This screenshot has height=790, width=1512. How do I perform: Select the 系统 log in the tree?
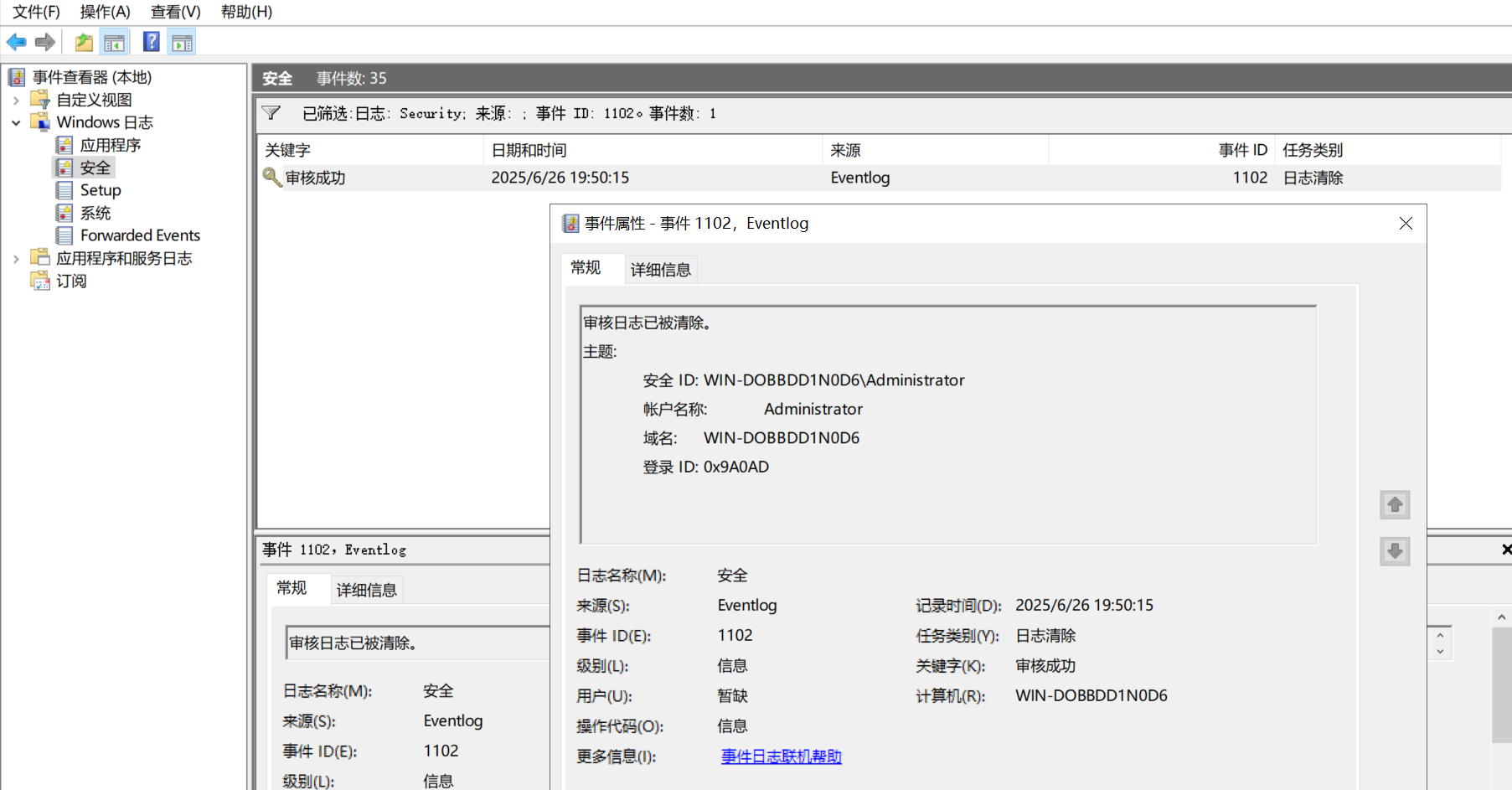pos(95,213)
